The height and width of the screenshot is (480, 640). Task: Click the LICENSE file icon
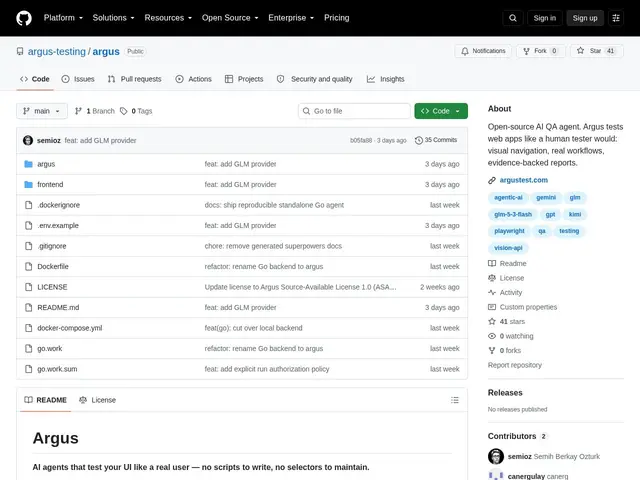[x=28, y=287]
